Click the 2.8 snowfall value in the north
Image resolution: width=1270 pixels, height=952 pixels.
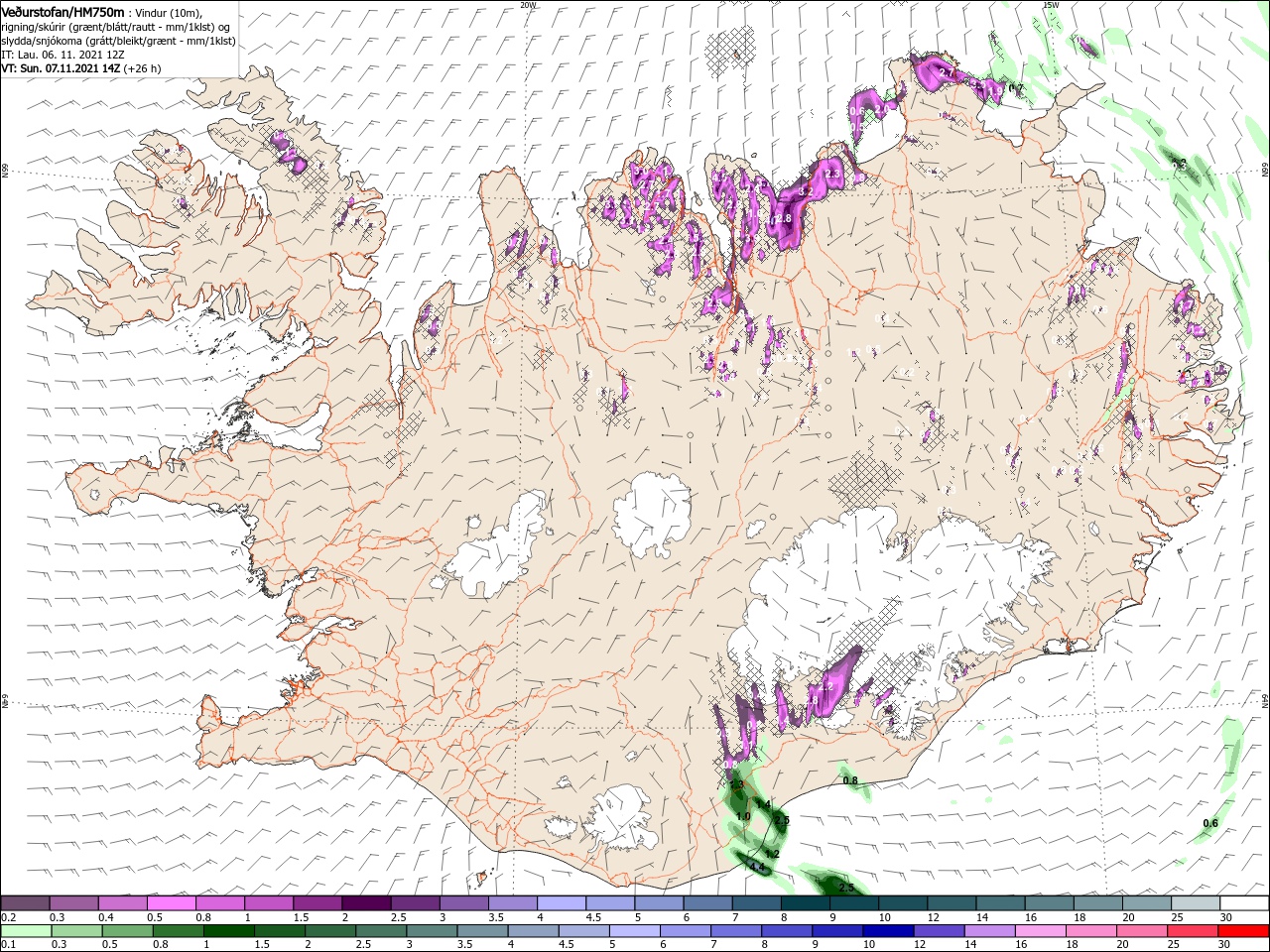[783, 218]
